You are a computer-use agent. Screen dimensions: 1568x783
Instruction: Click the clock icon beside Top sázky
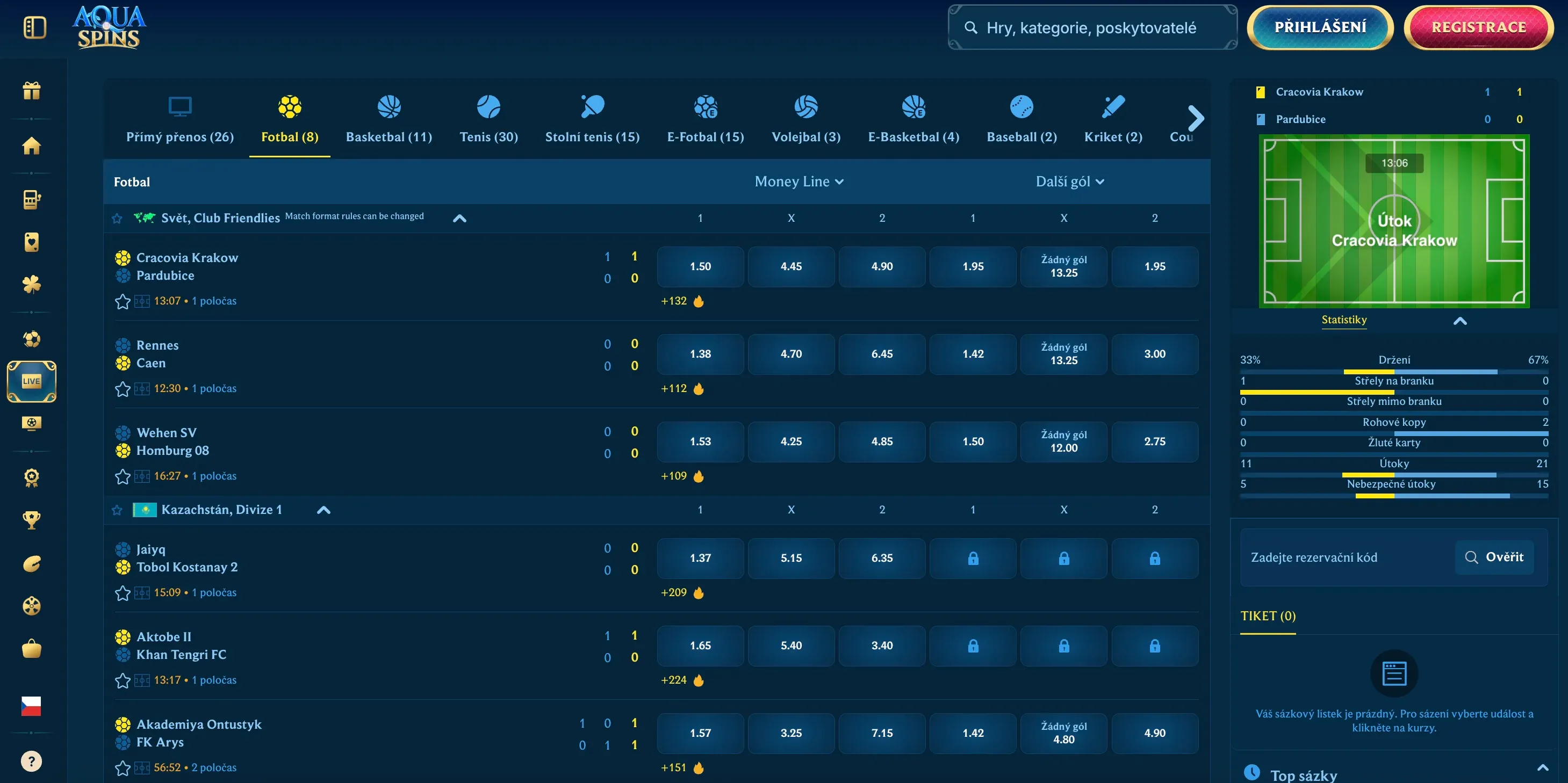(x=1251, y=772)
